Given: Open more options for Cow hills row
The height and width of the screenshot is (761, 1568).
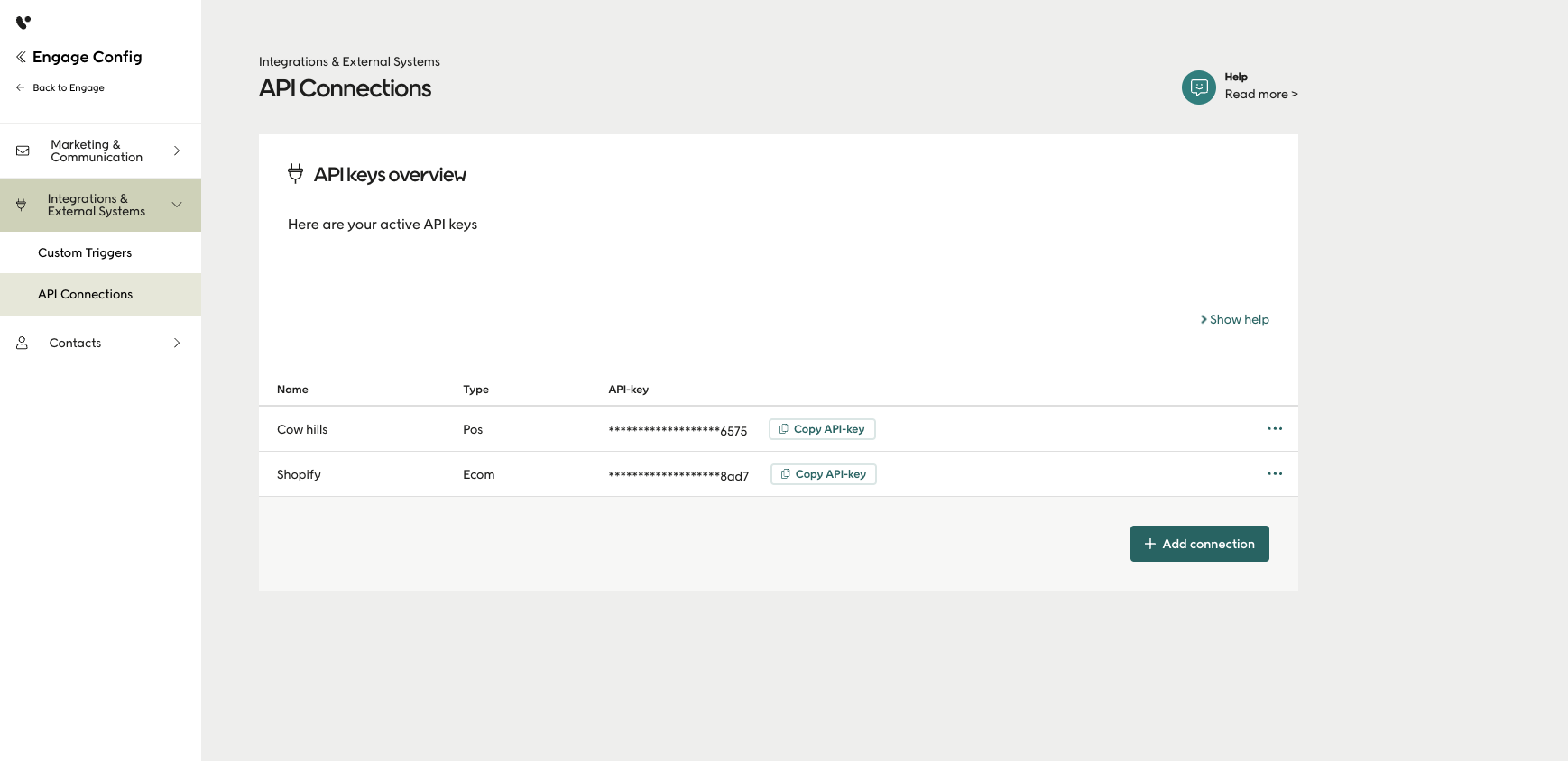Looking at the screenshot, I should 1275,428.
